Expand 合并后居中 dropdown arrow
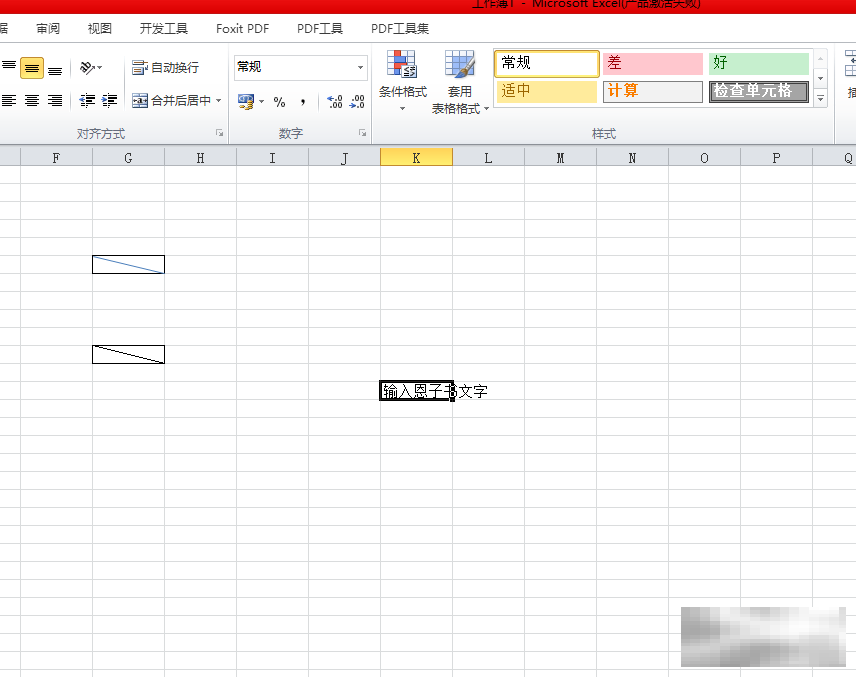The width and height of the screenshot is (856, 677). [x=218, y=100]
